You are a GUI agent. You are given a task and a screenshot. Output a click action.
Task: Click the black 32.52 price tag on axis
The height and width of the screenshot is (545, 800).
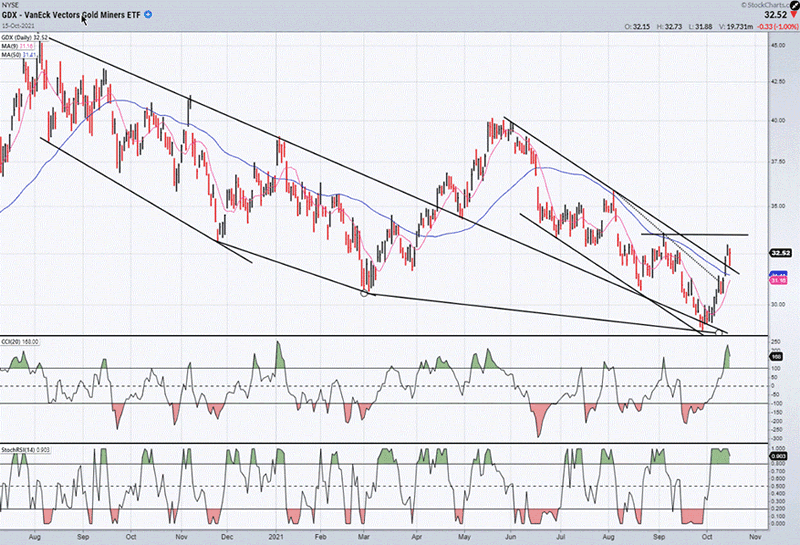click(x=781, y=253)
